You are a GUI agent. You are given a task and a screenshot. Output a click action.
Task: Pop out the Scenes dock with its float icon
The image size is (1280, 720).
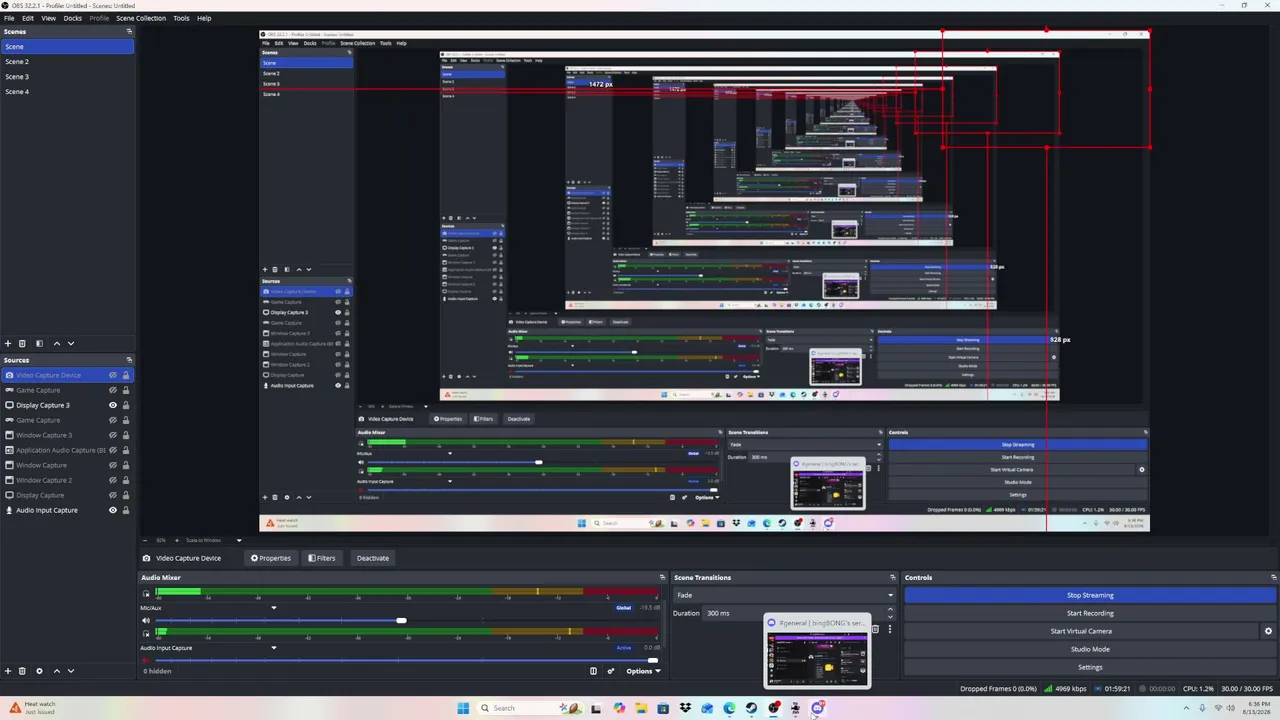(x=129, y=31)
